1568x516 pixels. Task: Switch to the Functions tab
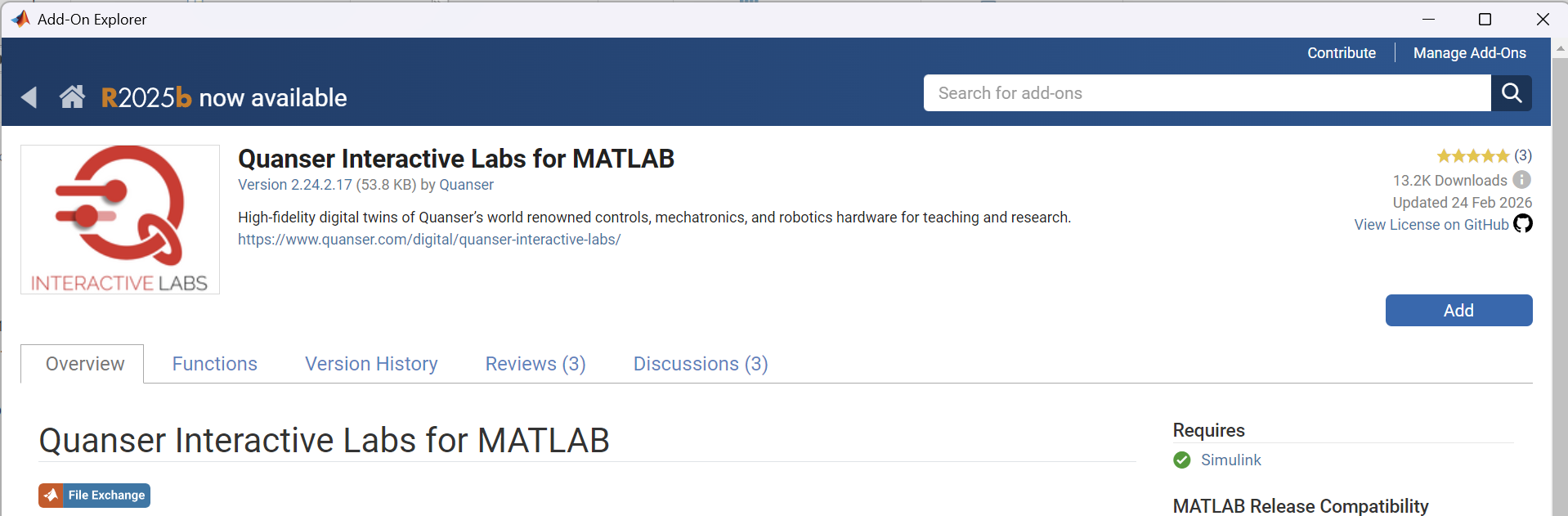click(x=214, y=363)
